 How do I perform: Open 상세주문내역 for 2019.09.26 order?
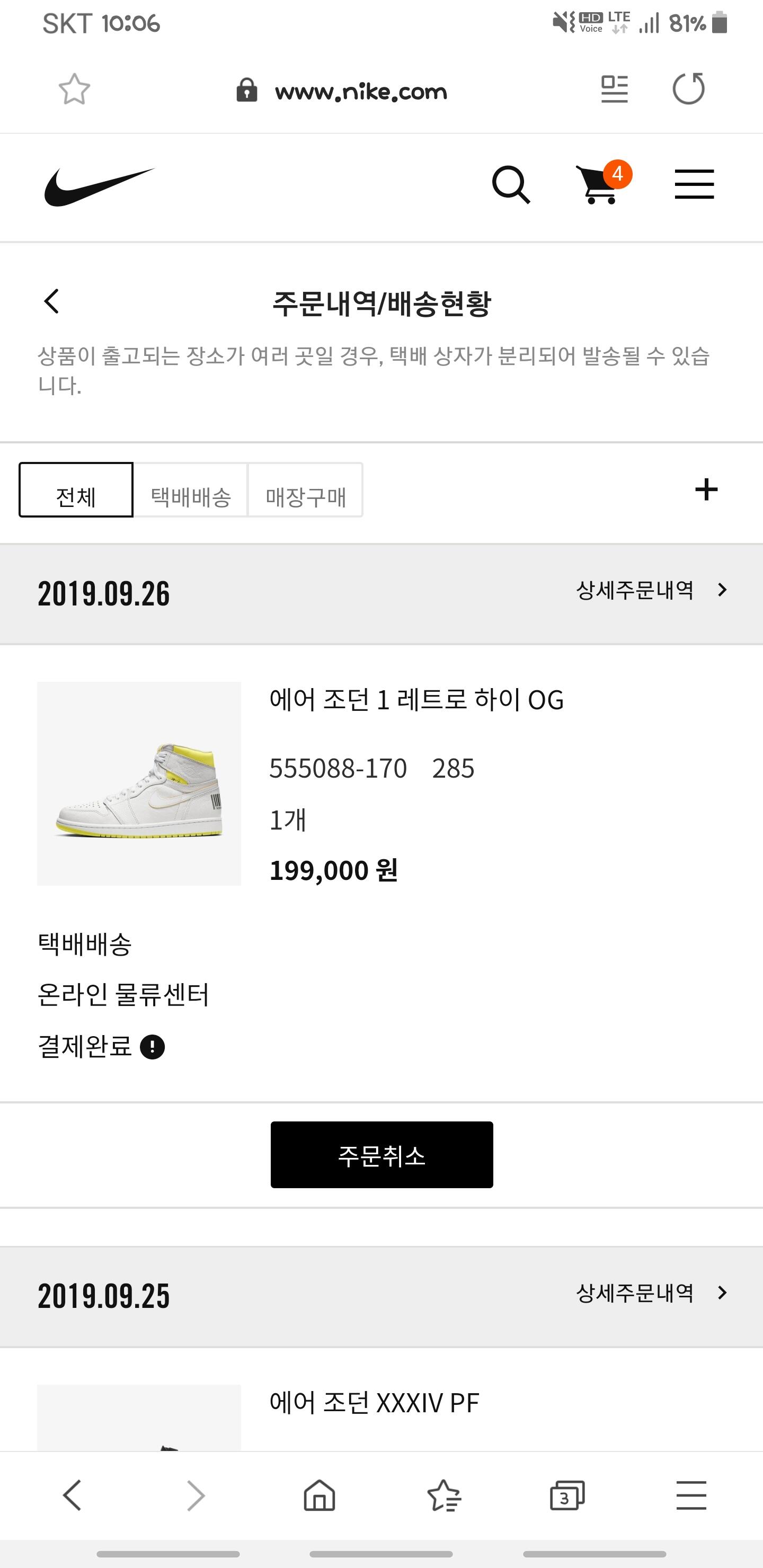coord(650,591)
